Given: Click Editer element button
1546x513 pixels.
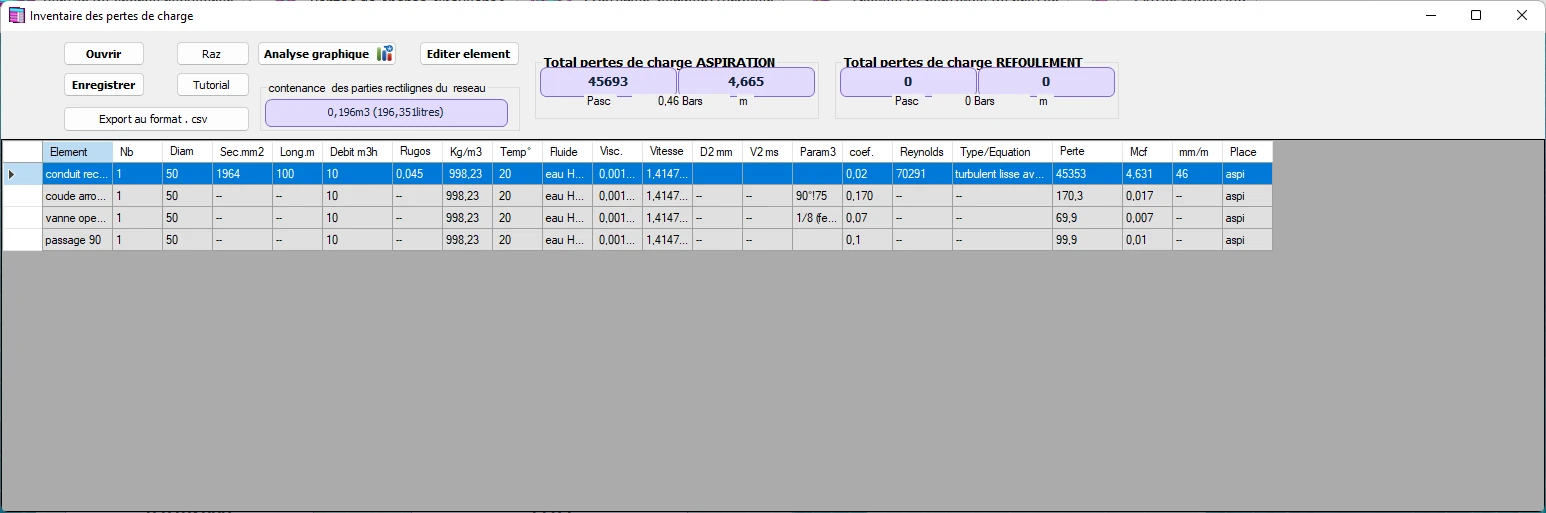Looking at the screenshot, I should coord(469,54).
